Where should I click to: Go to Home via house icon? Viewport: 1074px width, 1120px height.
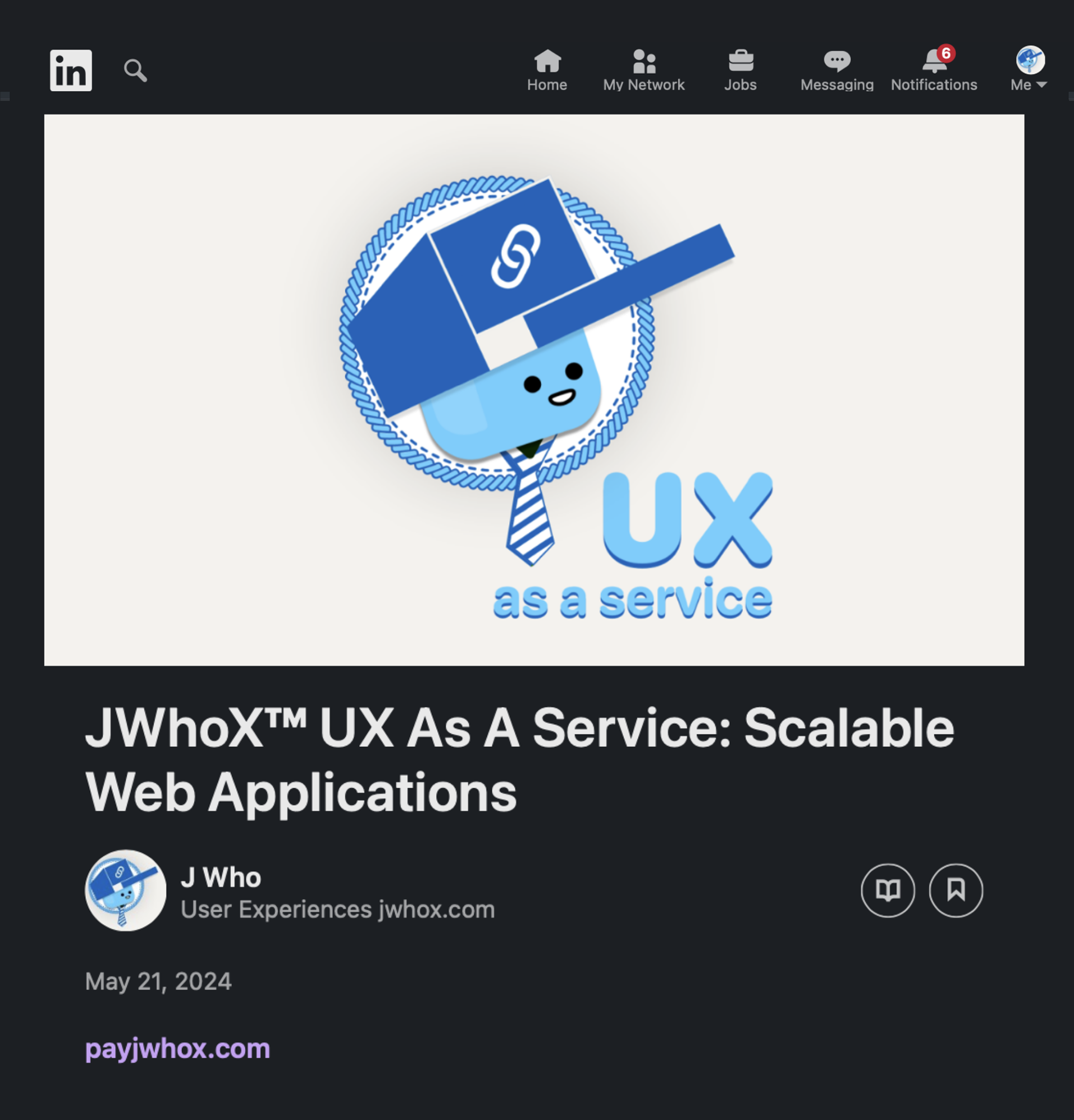point(547,60)
